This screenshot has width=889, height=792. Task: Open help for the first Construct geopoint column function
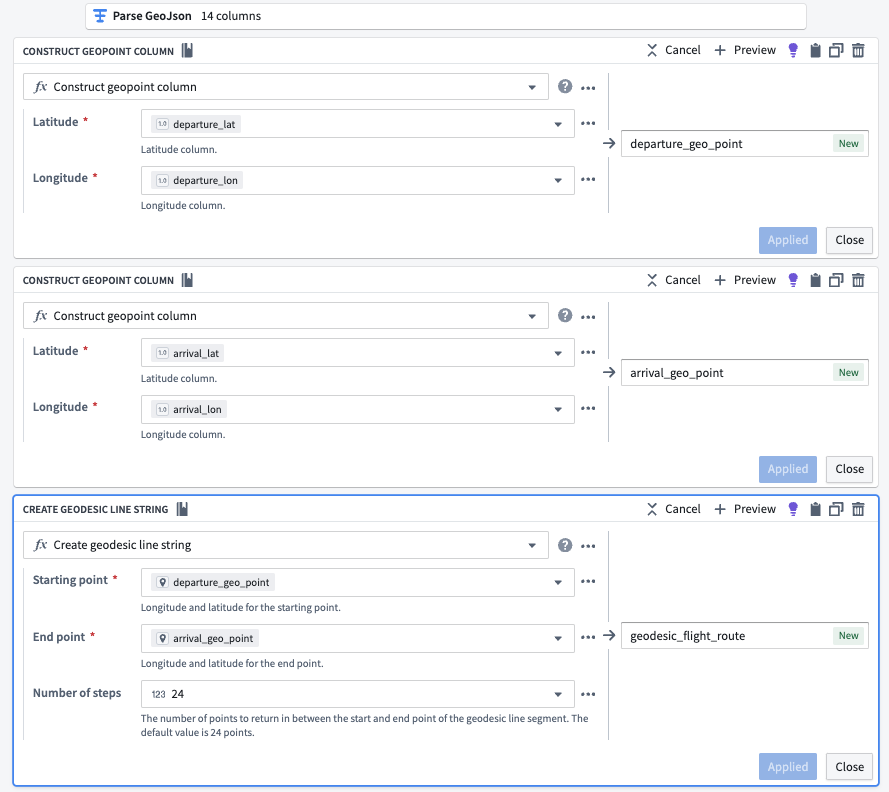click(565, 86)
